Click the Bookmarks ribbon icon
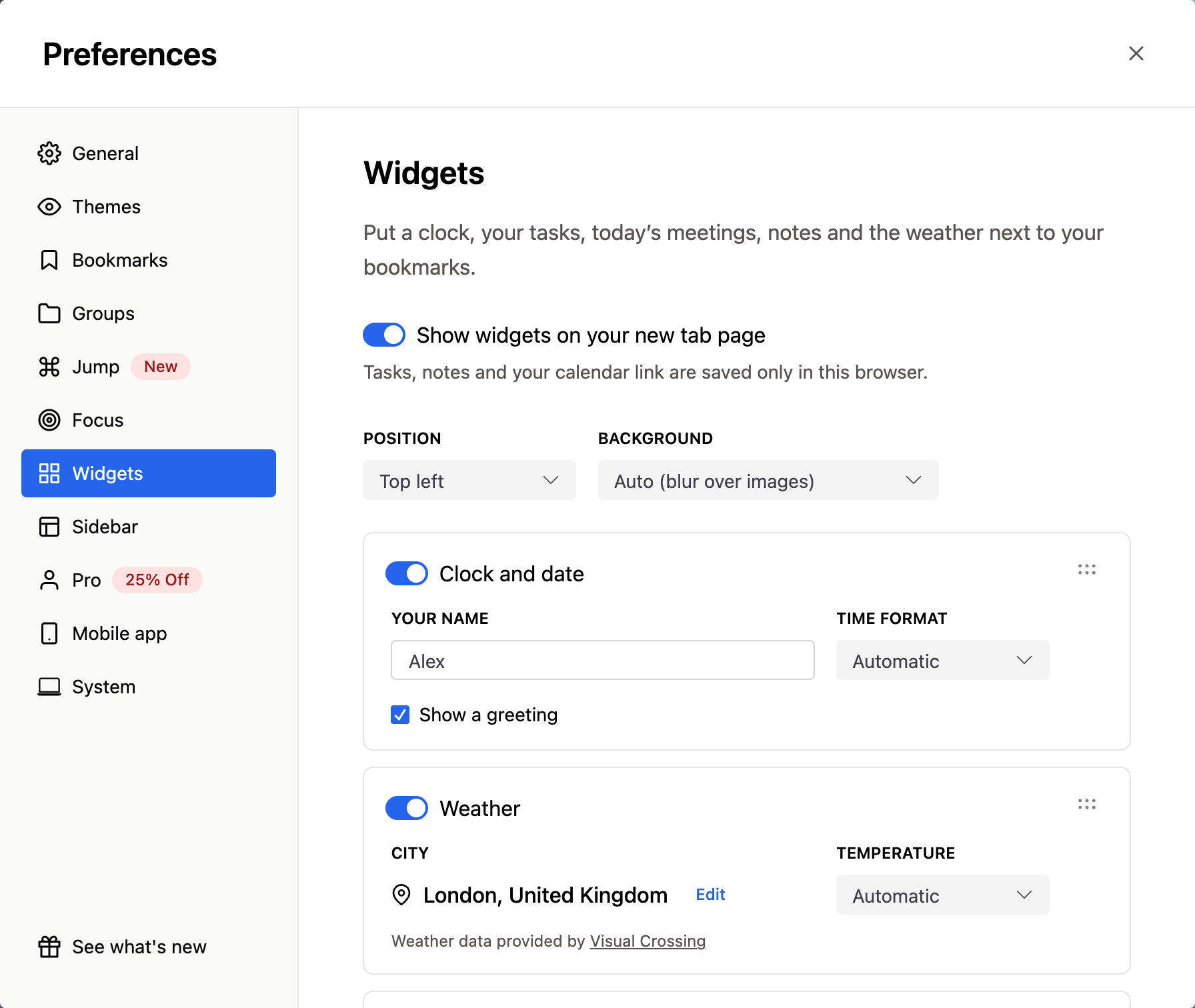Image resolution: width=1195 pixels, height=1008 pixels. [x=49, y=260]
